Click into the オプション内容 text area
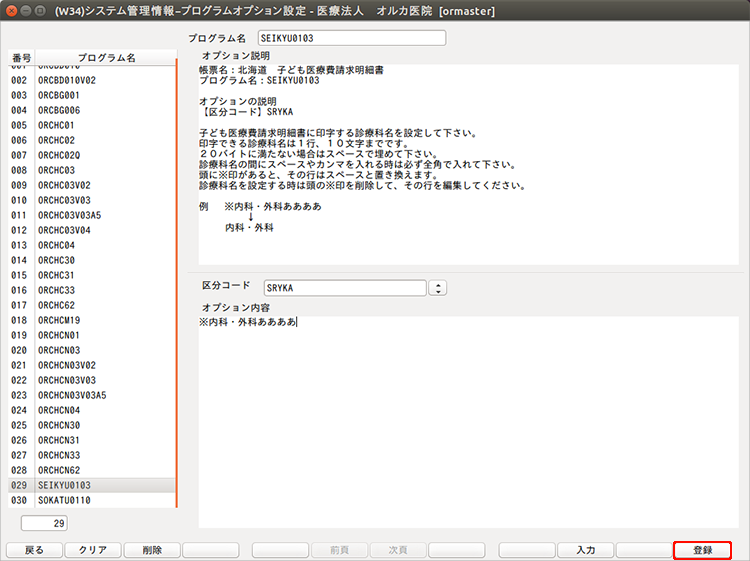 tap(468, 422)
